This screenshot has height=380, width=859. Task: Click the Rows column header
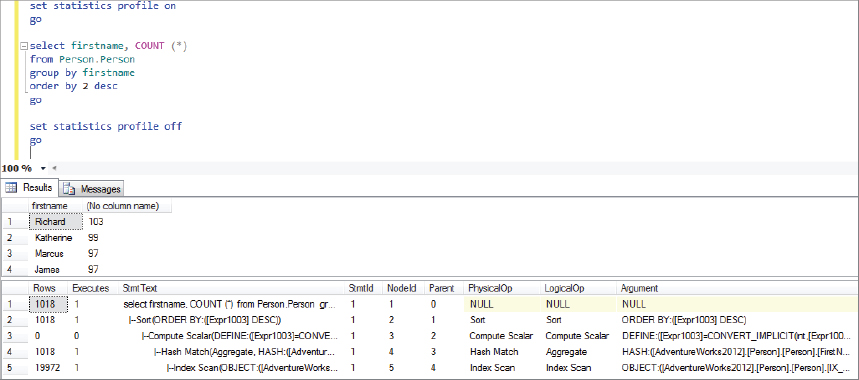point(44,288)
